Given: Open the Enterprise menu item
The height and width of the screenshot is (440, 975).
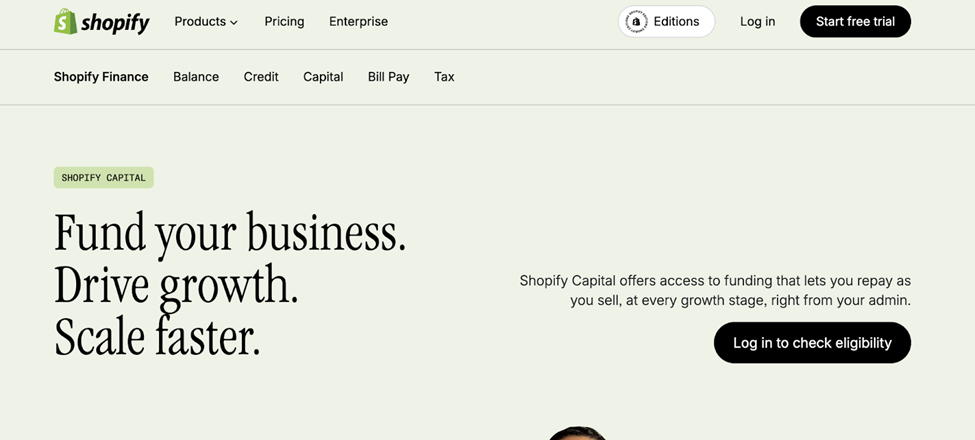Looking at the screenshot, I should [358, 21].
